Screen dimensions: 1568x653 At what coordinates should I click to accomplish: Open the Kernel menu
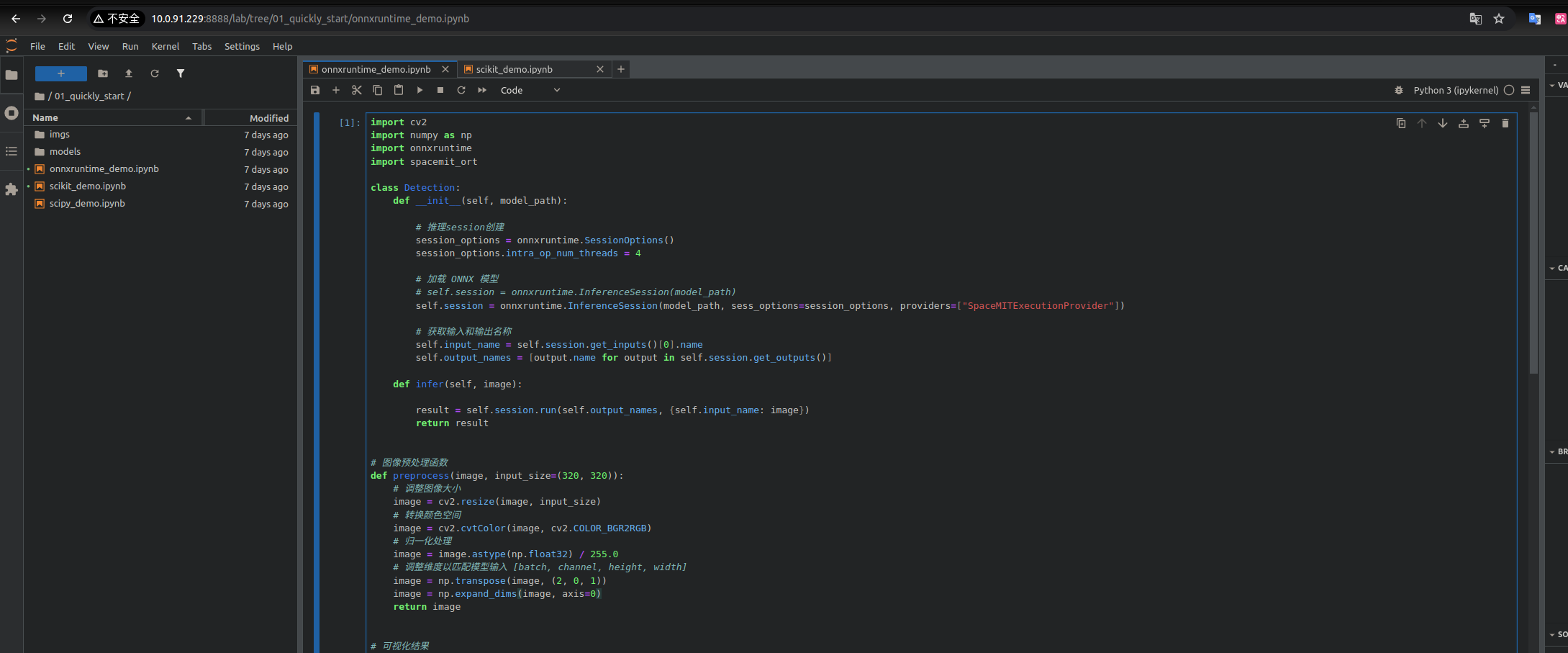coord(165,46)
